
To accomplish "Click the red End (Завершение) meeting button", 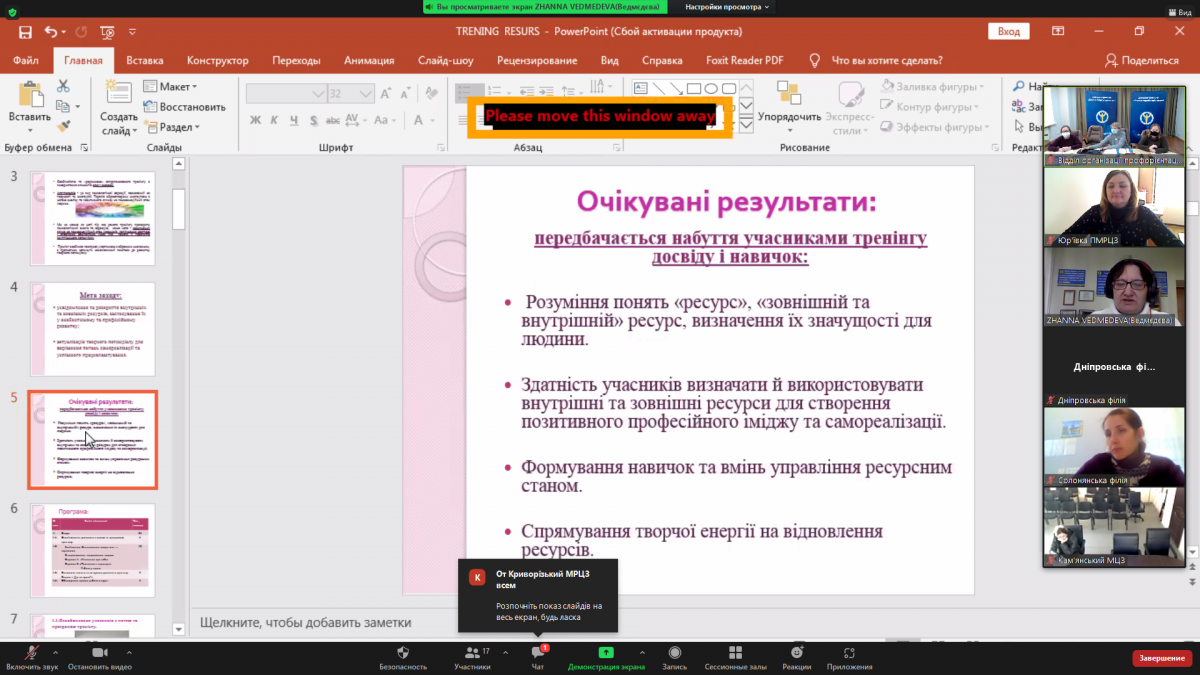I will tap(1161, 658).
